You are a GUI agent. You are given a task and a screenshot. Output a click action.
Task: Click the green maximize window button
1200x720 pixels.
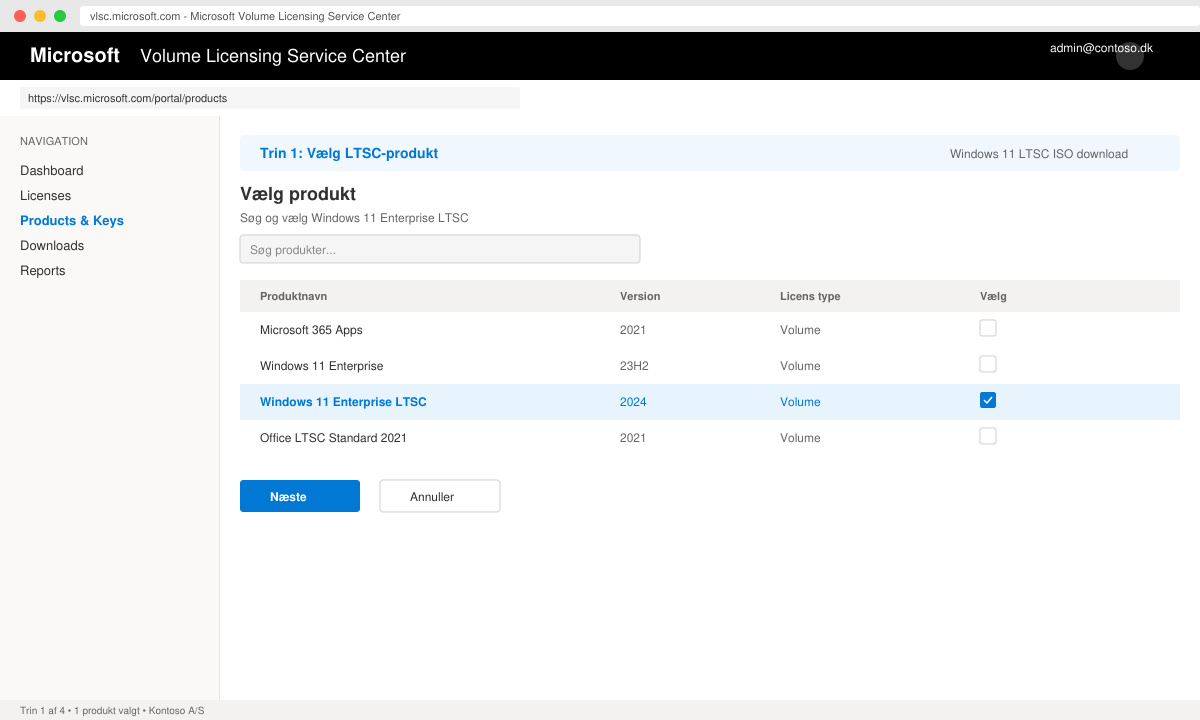point(60,16)
